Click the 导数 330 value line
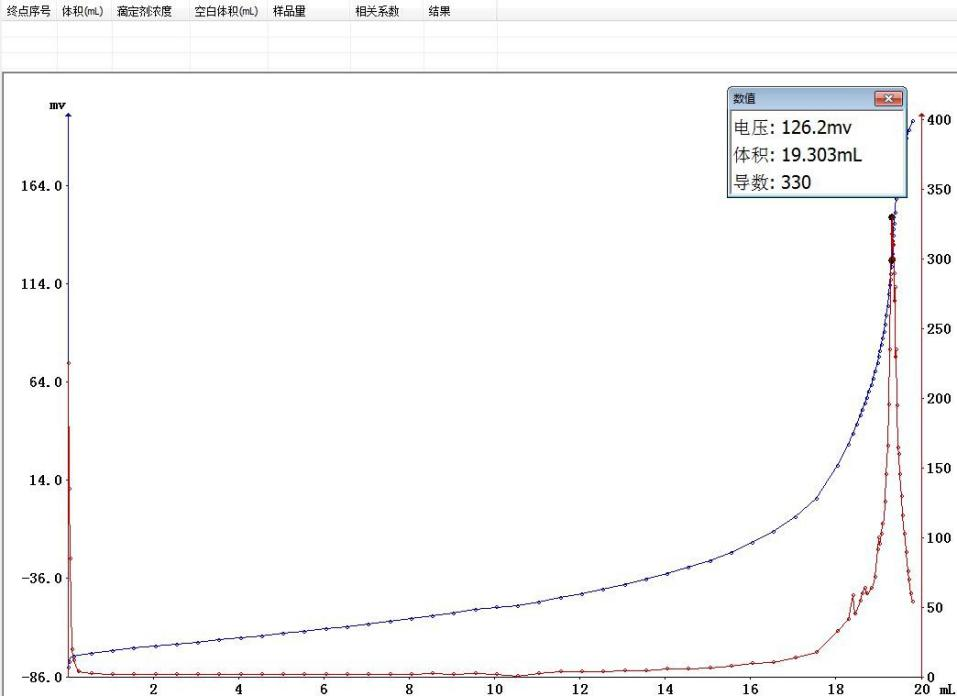Image resolution: width=957 pixels, height=696 pixels. (x=772, y=182)
